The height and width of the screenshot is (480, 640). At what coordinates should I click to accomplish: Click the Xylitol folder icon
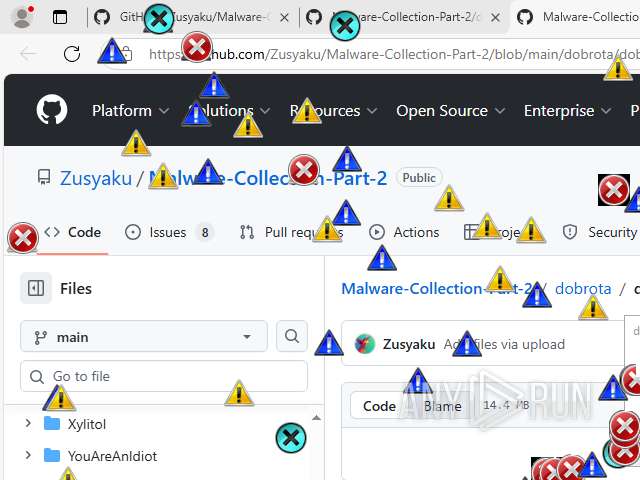[x=52, y=424]
